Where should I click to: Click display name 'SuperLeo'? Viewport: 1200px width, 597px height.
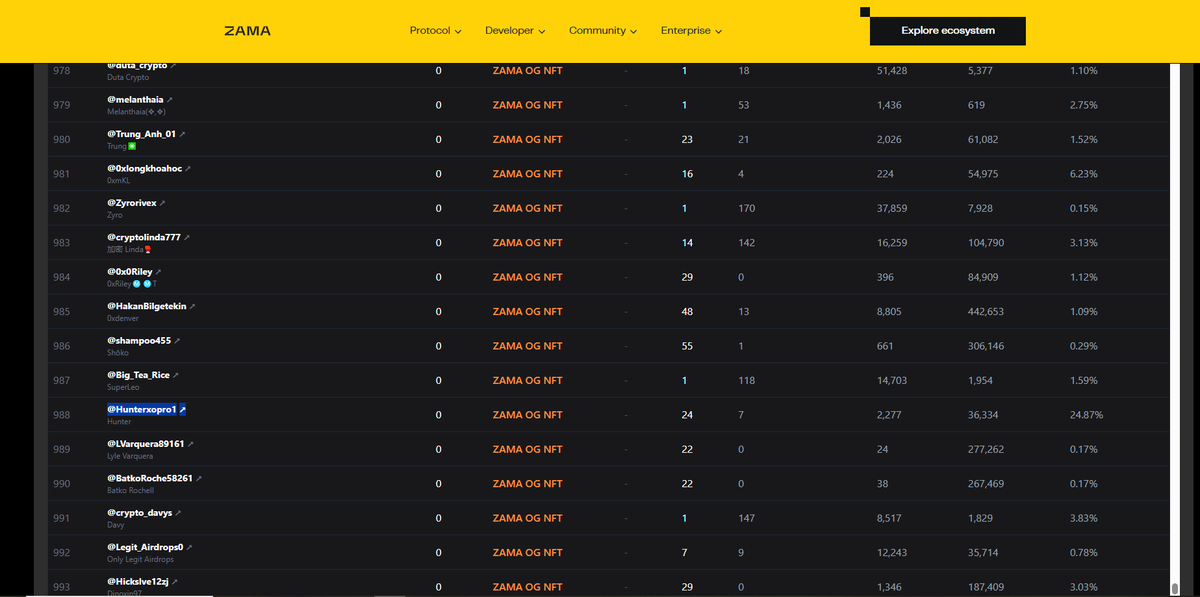click(x=123, y=387)
